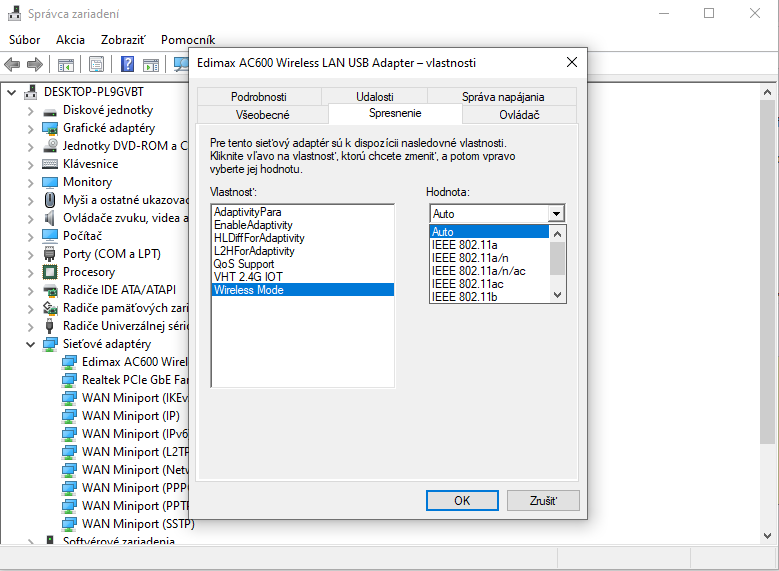Screen dimensions: 779x571
Task: Select HLDiffForAdaptivity property
Action: pyautogui.click(x=302, y=238)
